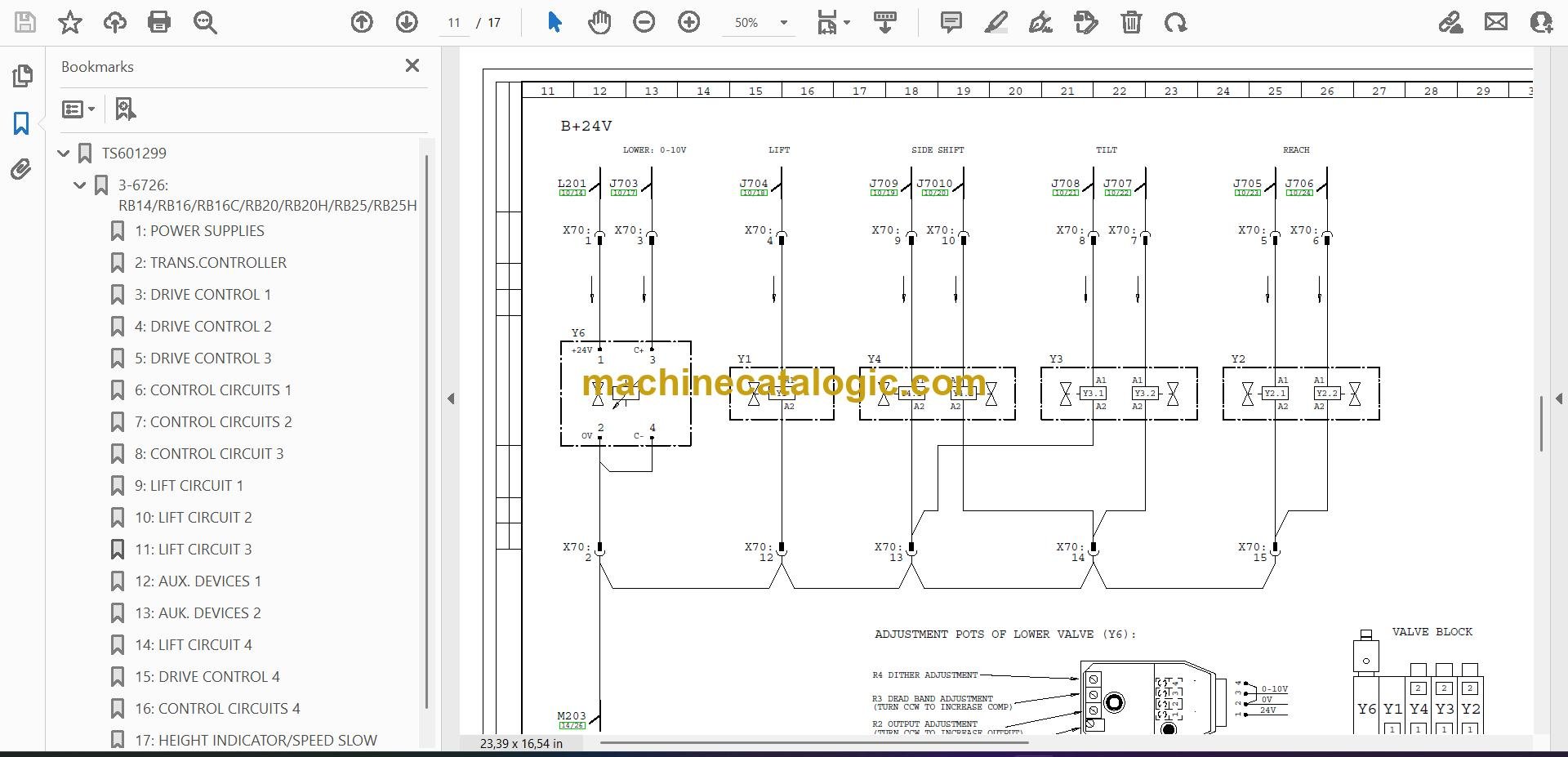Open bookmark 8: CONTROL CIRCUIT 3
This screenshot has width=1568, height=757.
pos(209,454)
